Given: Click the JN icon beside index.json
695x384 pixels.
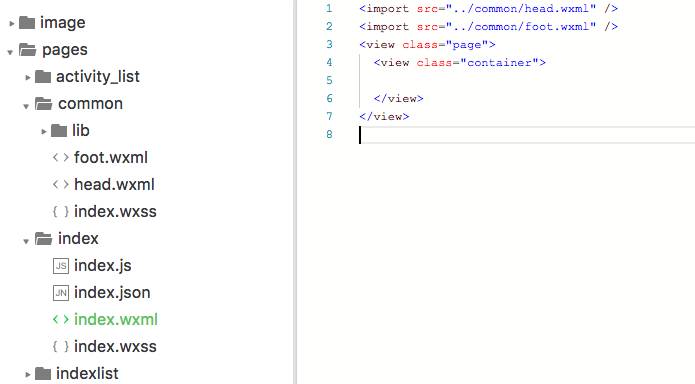Looking at the screenshot, I should click(61, 293).
